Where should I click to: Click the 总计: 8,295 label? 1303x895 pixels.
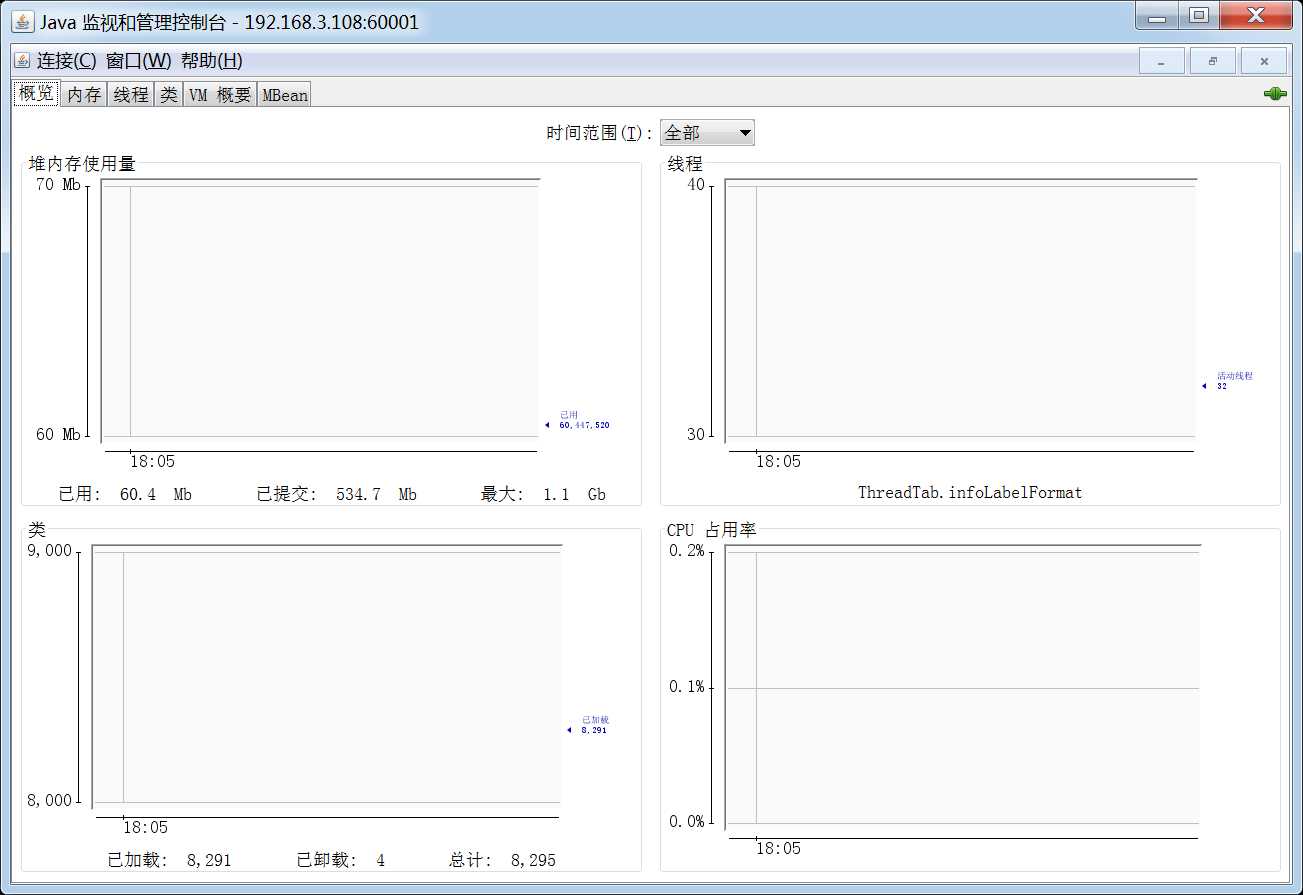[502, 860]
